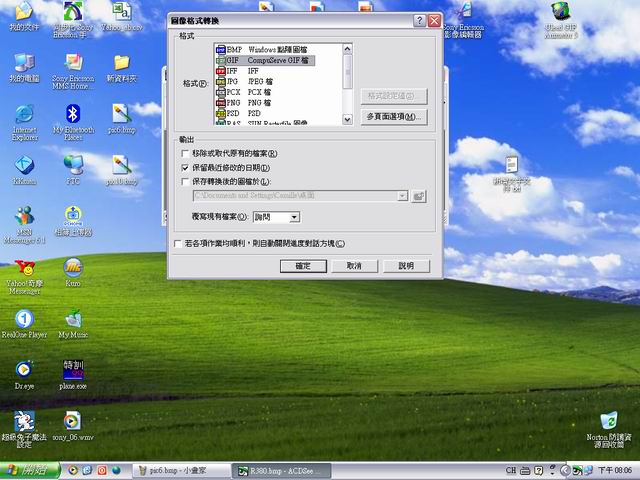Open the Sony Ericsson image editor shortcut
This screenshot has width=640, height=480.
pos(463,20)
